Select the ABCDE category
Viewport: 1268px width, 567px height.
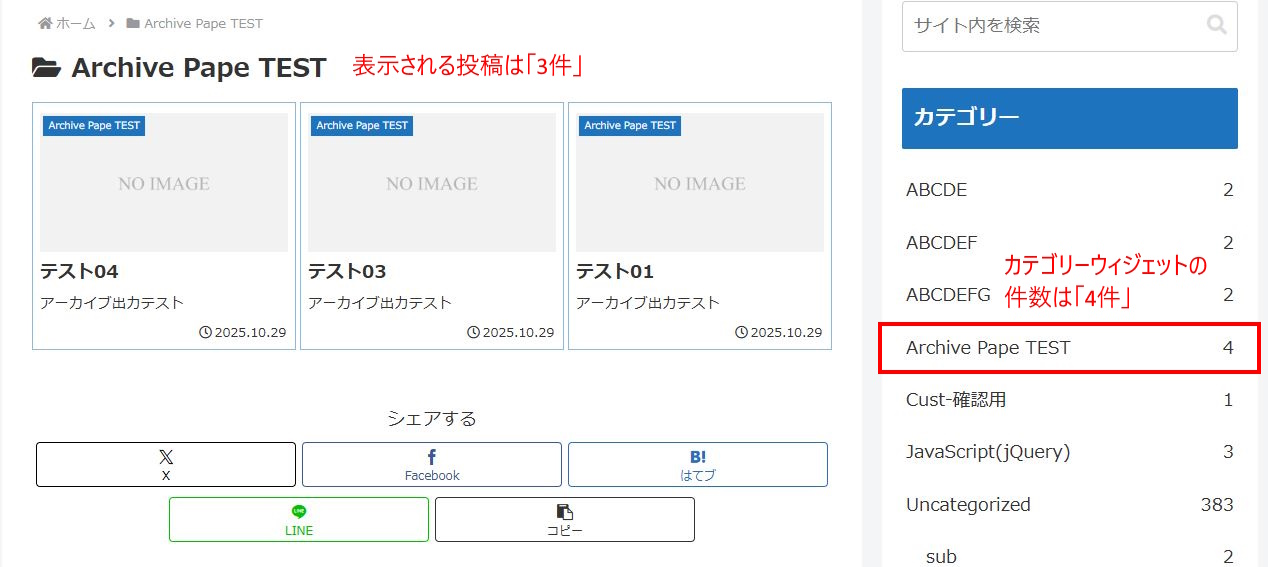(937, 190)
